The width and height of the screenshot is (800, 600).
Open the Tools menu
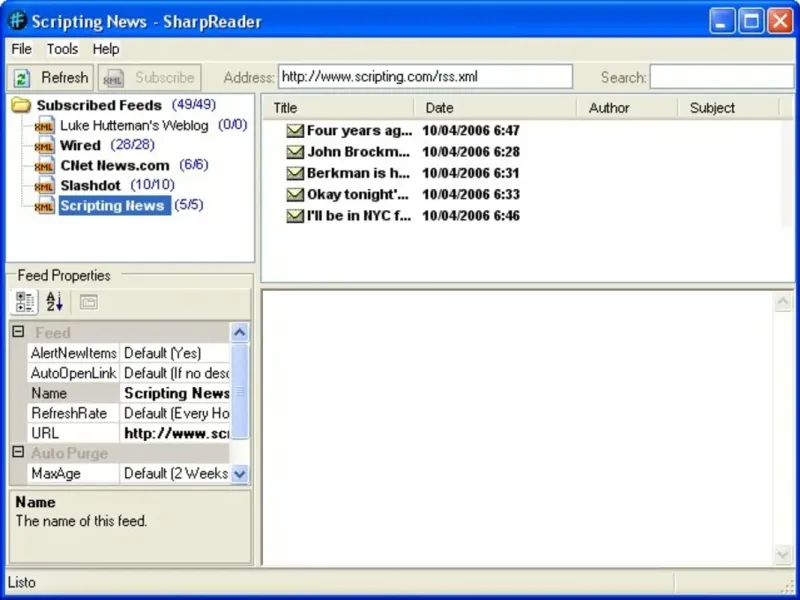pyautogui.click(x=62, y=49)
